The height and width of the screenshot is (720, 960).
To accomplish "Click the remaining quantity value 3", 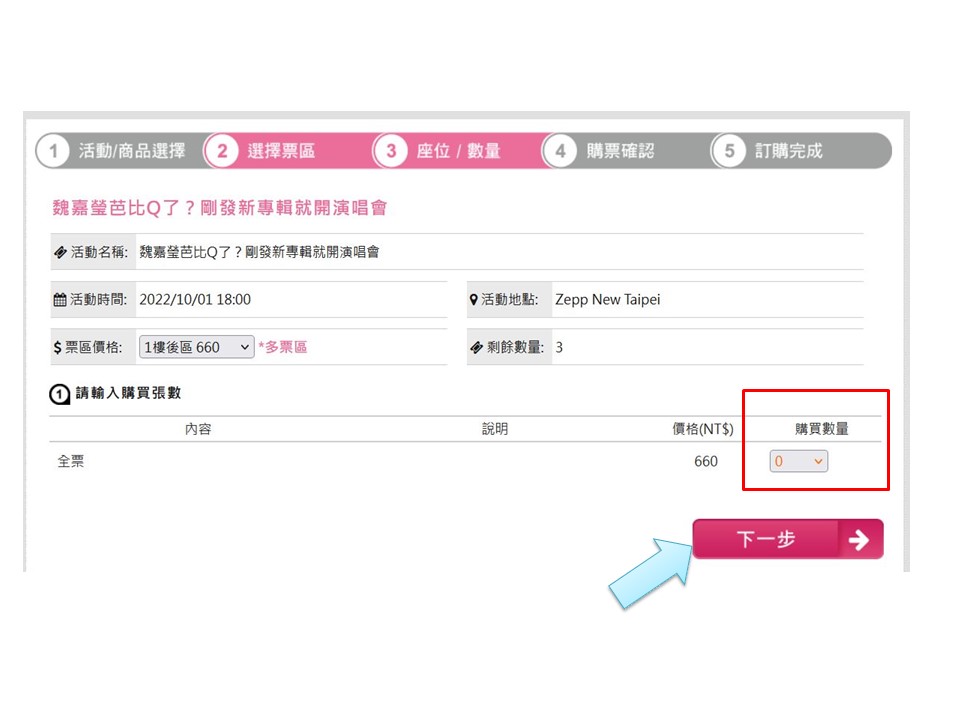I will (x=559, y=347).
